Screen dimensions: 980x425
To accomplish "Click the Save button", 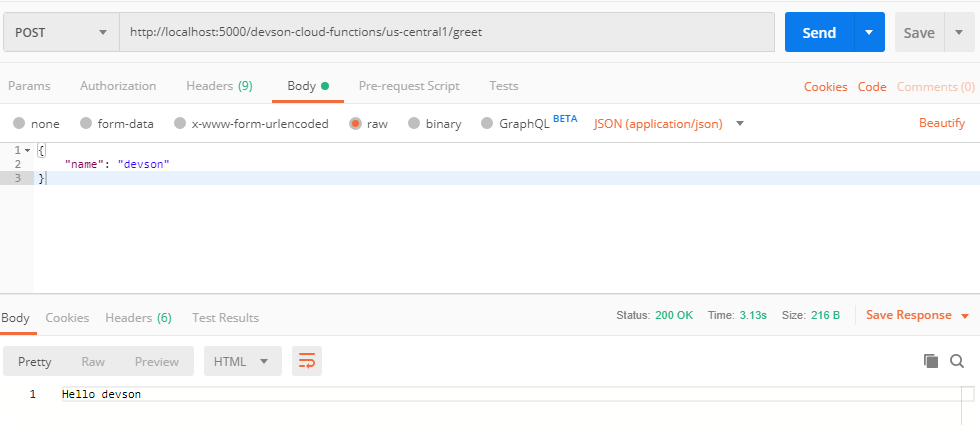I will pyautogui.click(x=919, y=32).
